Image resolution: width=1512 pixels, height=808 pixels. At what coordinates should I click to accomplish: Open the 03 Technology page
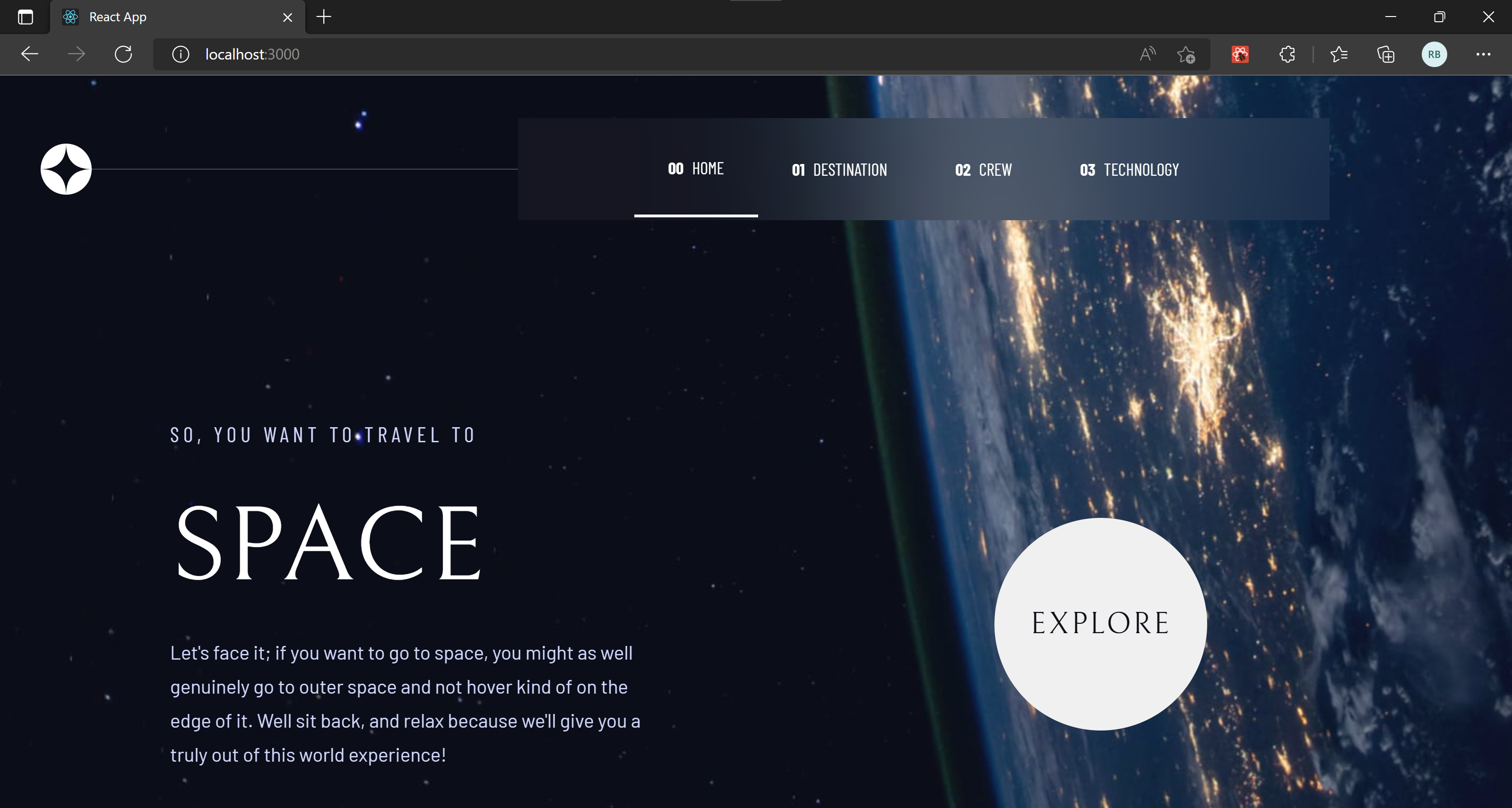1129,170
